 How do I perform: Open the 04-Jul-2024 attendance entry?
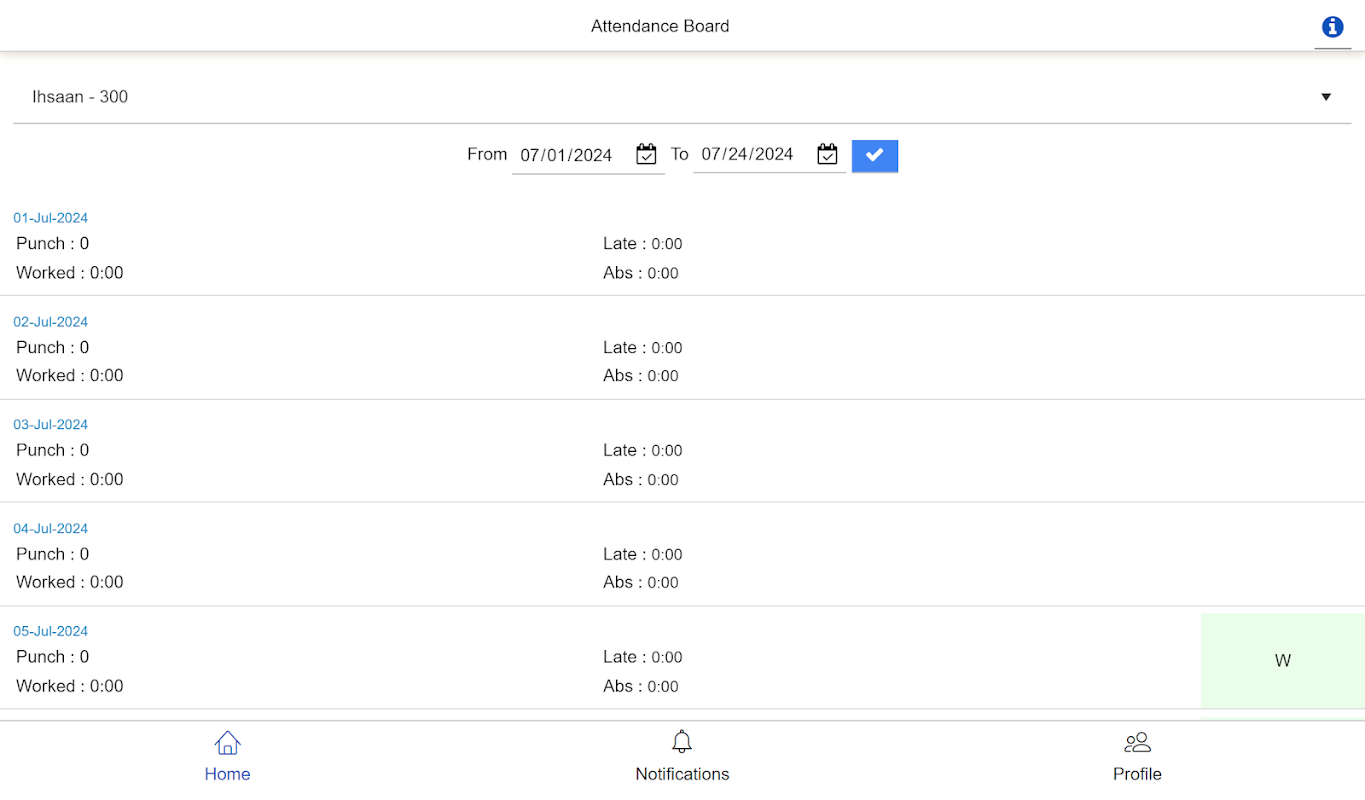click(51, 529)
